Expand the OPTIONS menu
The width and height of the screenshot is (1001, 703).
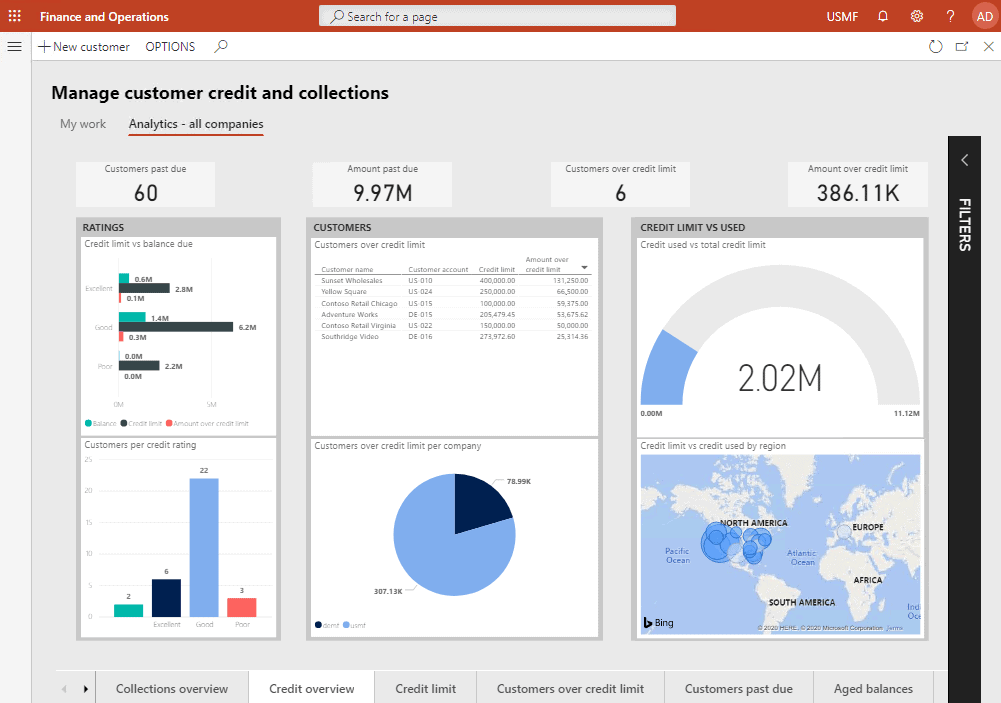tap(169, 46)
